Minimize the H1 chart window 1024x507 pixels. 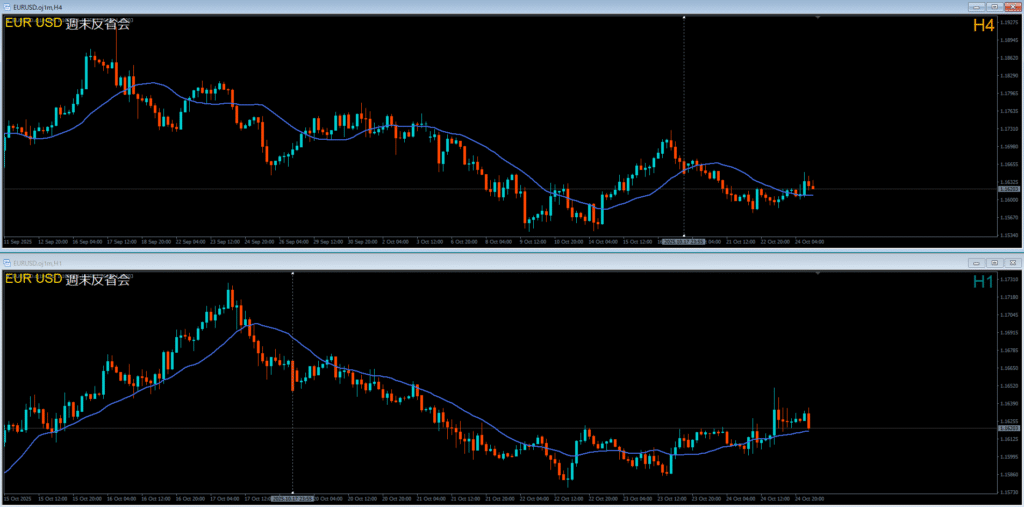pos(978,262)
